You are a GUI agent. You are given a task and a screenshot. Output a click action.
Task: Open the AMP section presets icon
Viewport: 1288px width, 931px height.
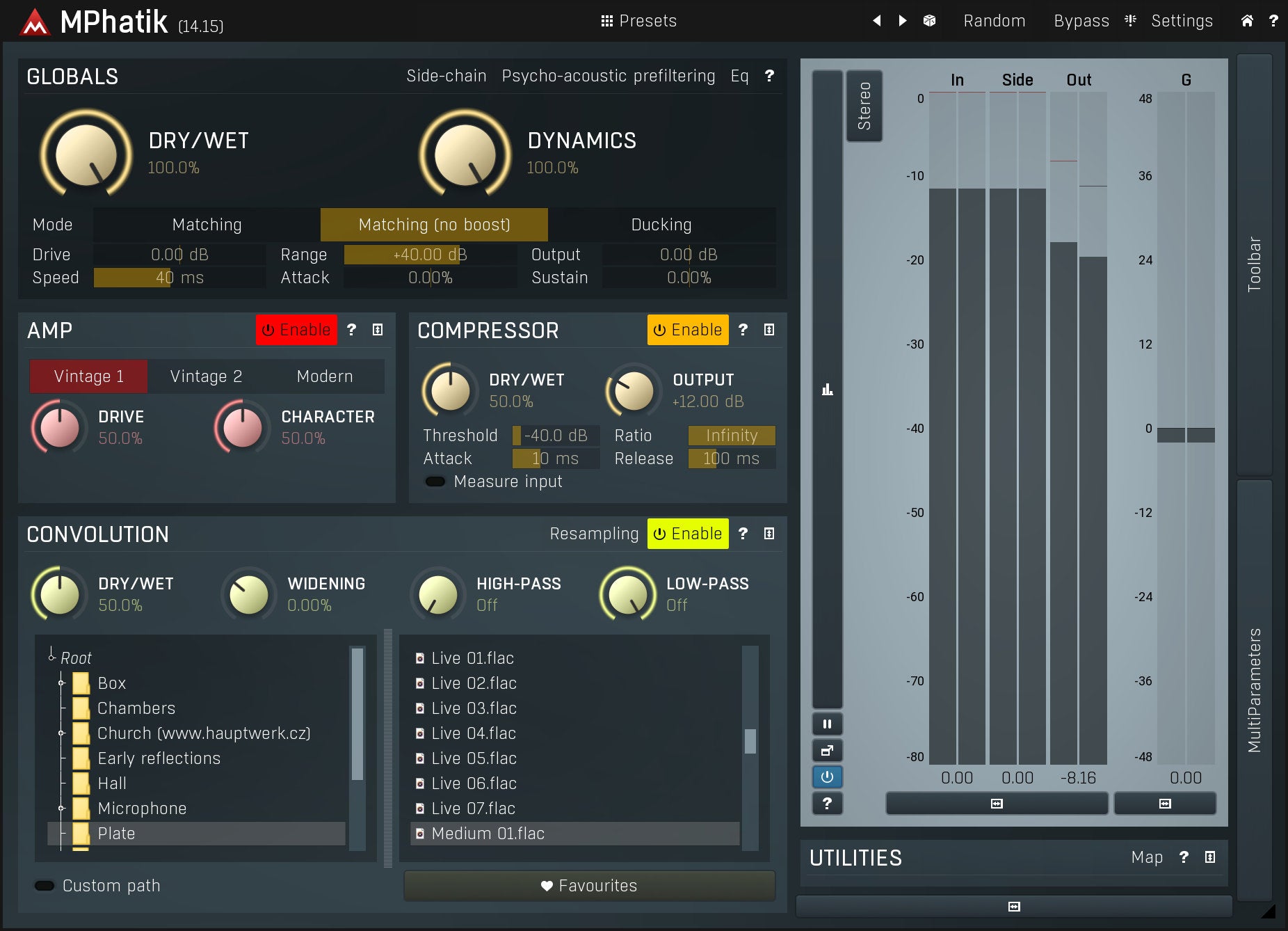[378, 330]
